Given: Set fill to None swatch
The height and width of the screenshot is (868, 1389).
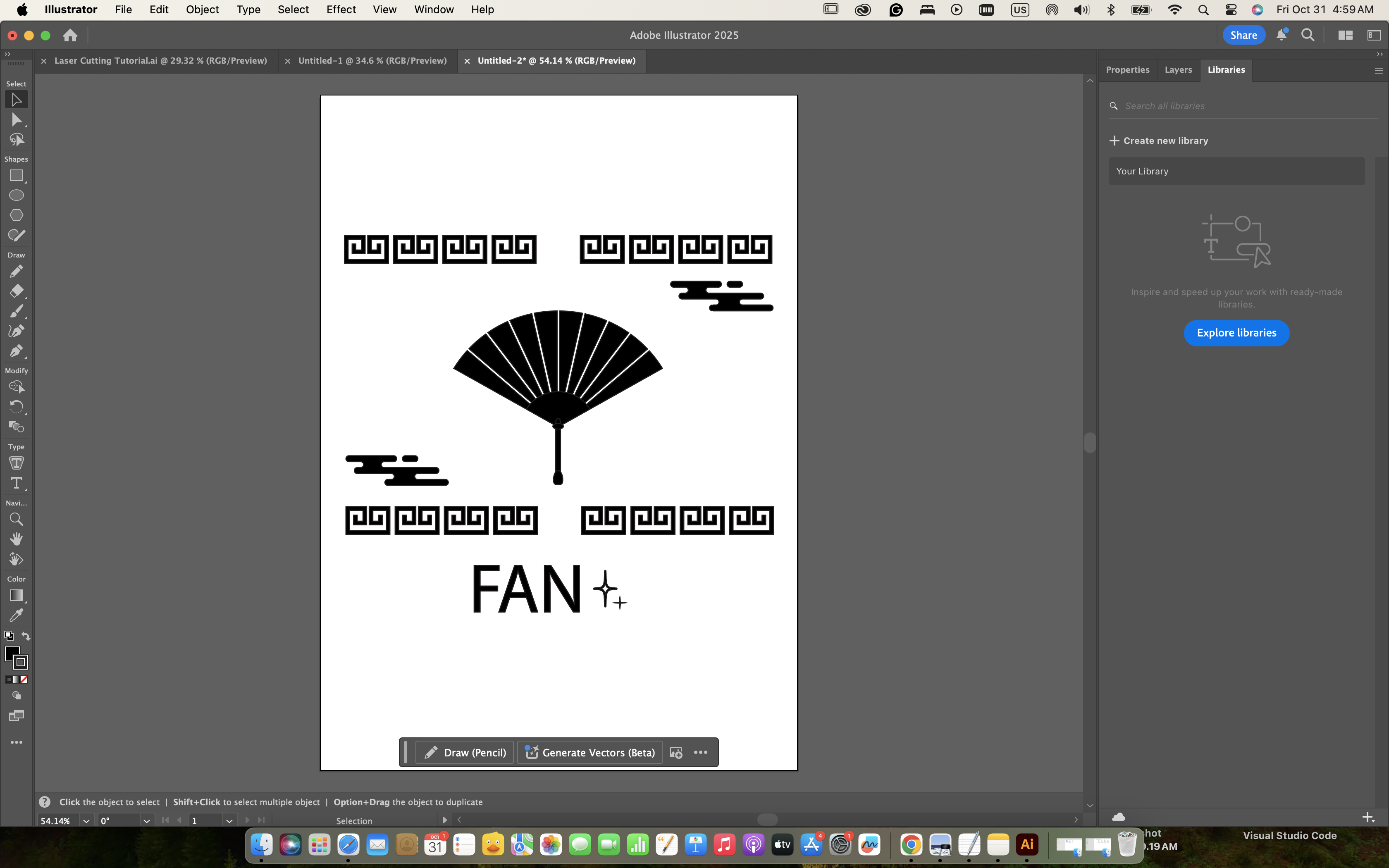Looking at the screenshot, I should (24, 679).
